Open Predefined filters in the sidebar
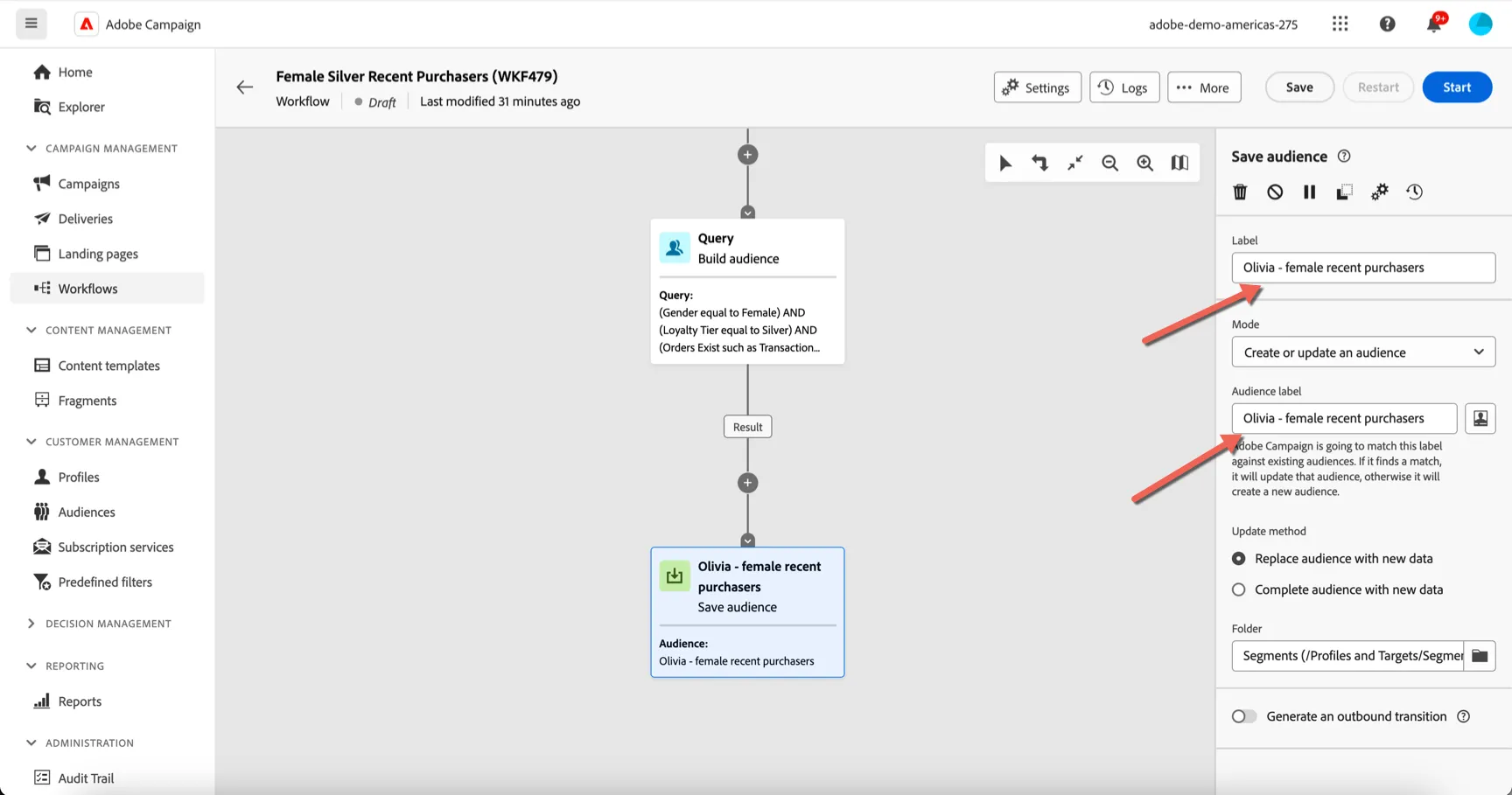 coord(107,582)
